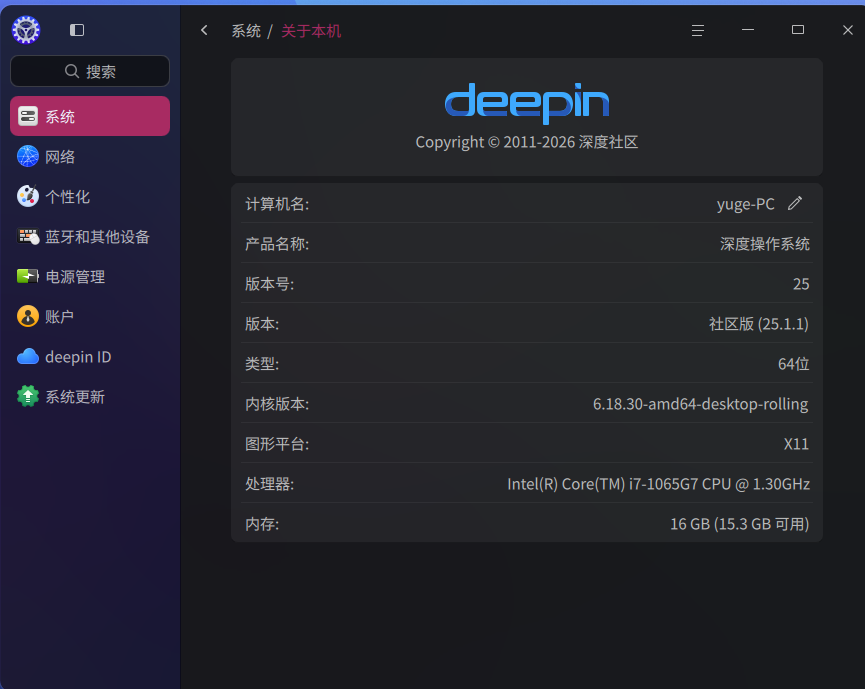Open the deepin ID section

(90, 357)
